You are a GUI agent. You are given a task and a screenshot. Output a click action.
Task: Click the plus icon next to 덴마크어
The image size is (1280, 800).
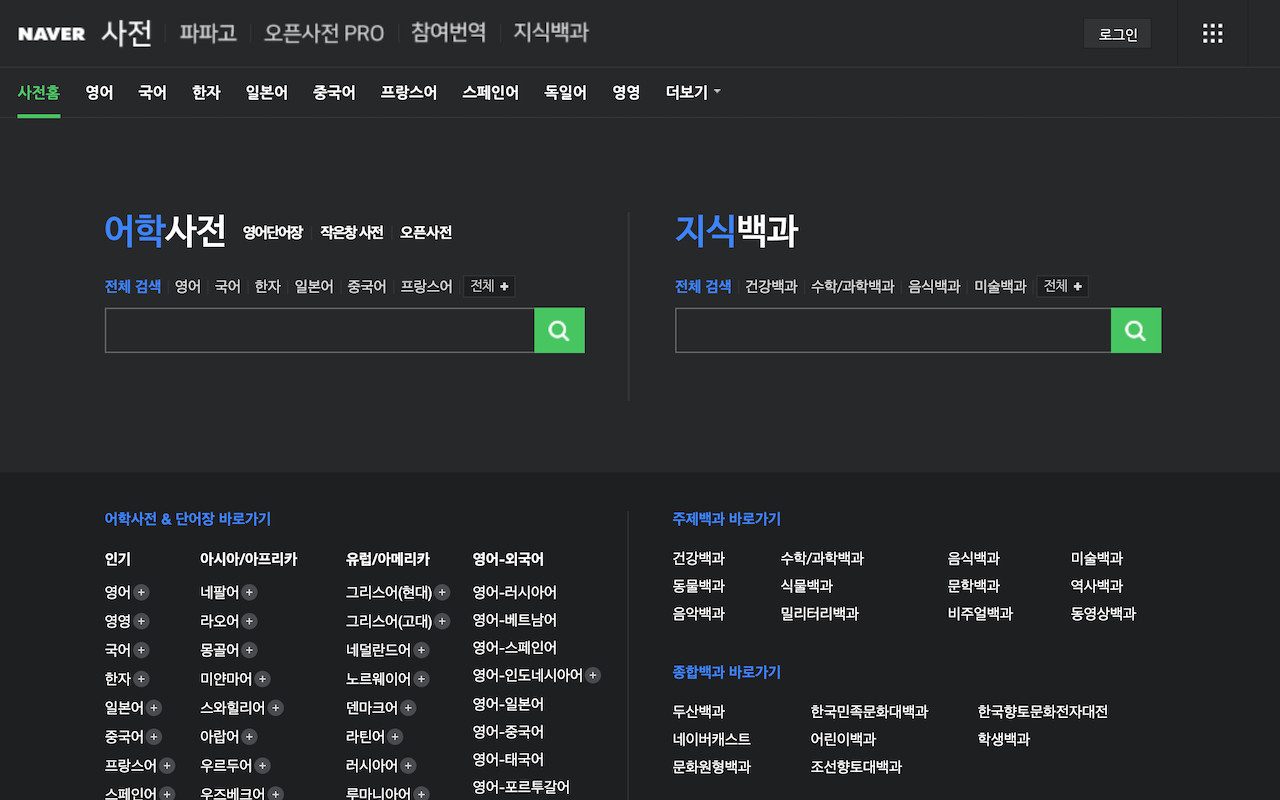[409, 708]
